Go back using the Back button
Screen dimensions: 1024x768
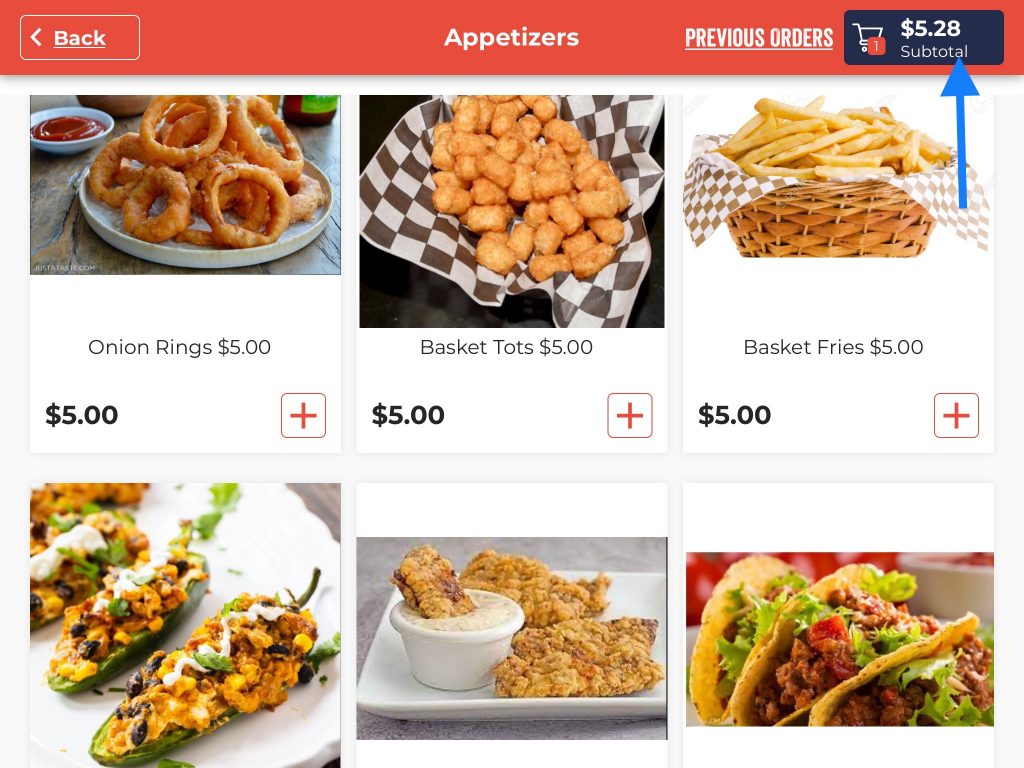[x=80, y=38]
